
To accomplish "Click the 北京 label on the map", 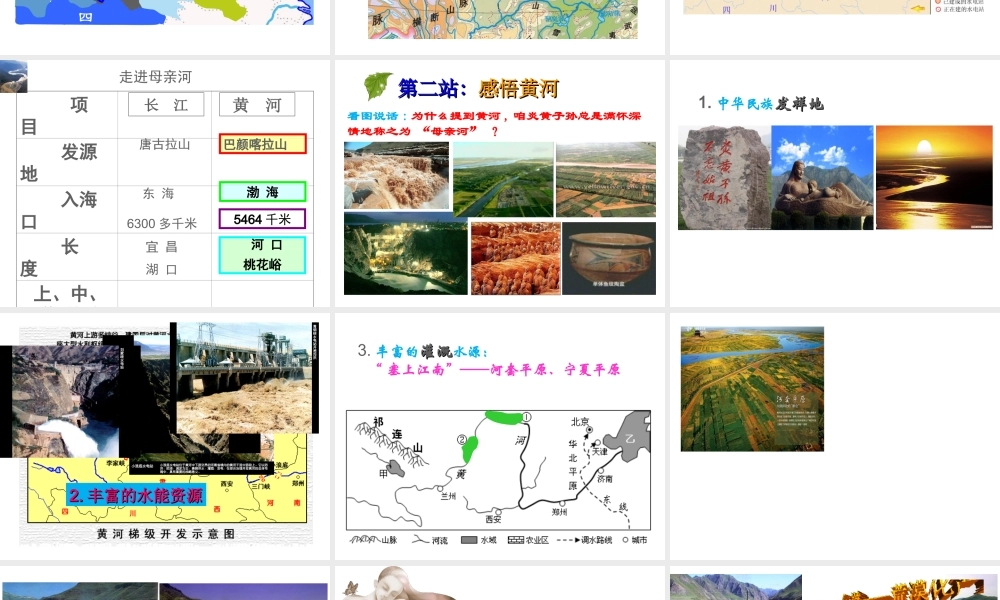I will (580, 421).
